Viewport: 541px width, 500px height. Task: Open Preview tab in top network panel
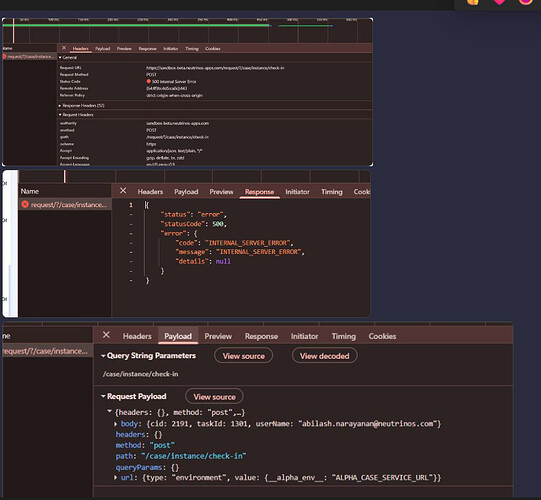click(124, 49)
